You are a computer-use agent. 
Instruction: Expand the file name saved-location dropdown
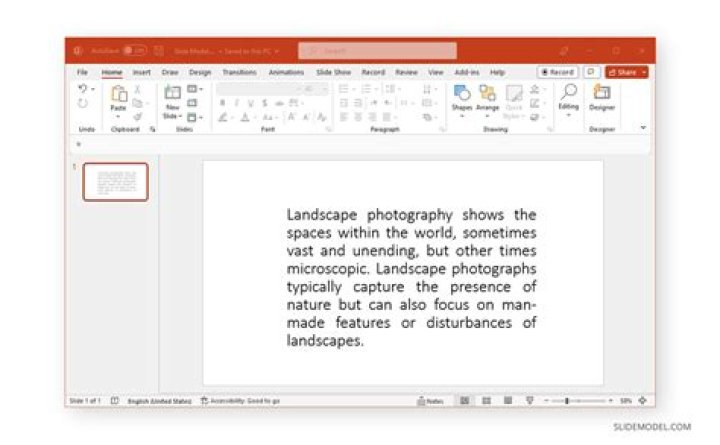coord(277,51)
